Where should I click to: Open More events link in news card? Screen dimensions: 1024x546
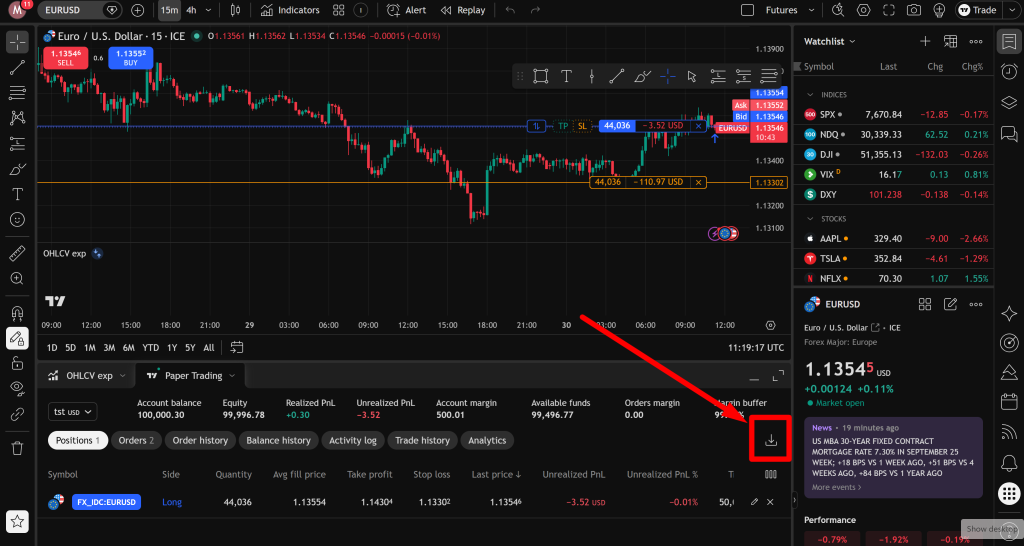coord(837,487)
